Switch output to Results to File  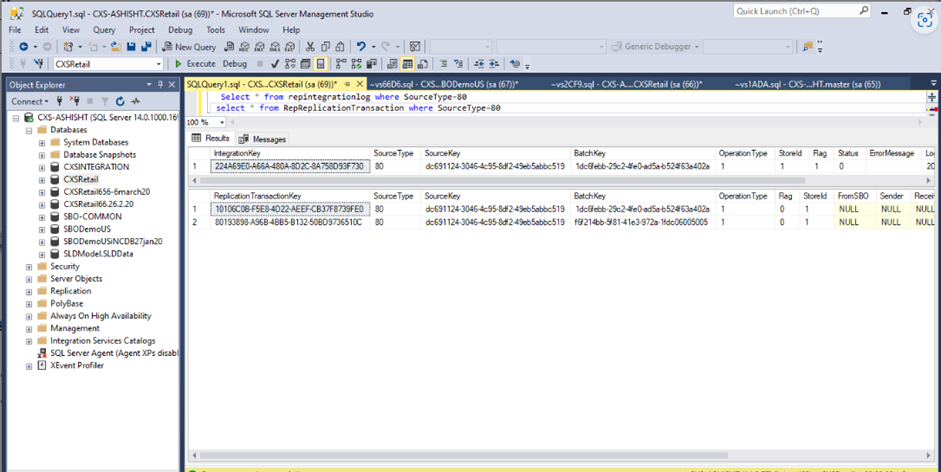click(x=422, y=64)
